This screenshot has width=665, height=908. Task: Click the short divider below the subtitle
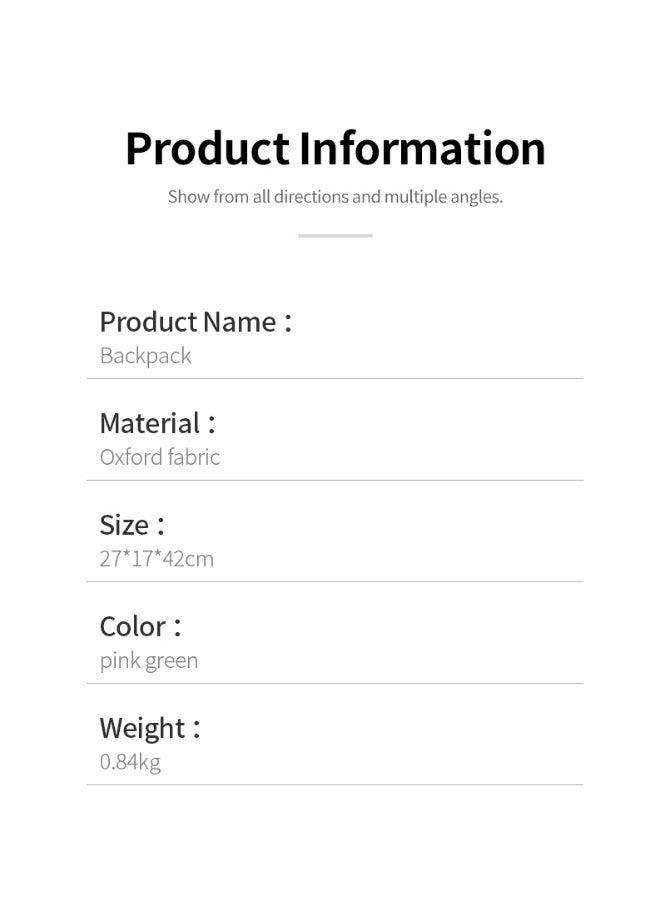coord(335,236)
